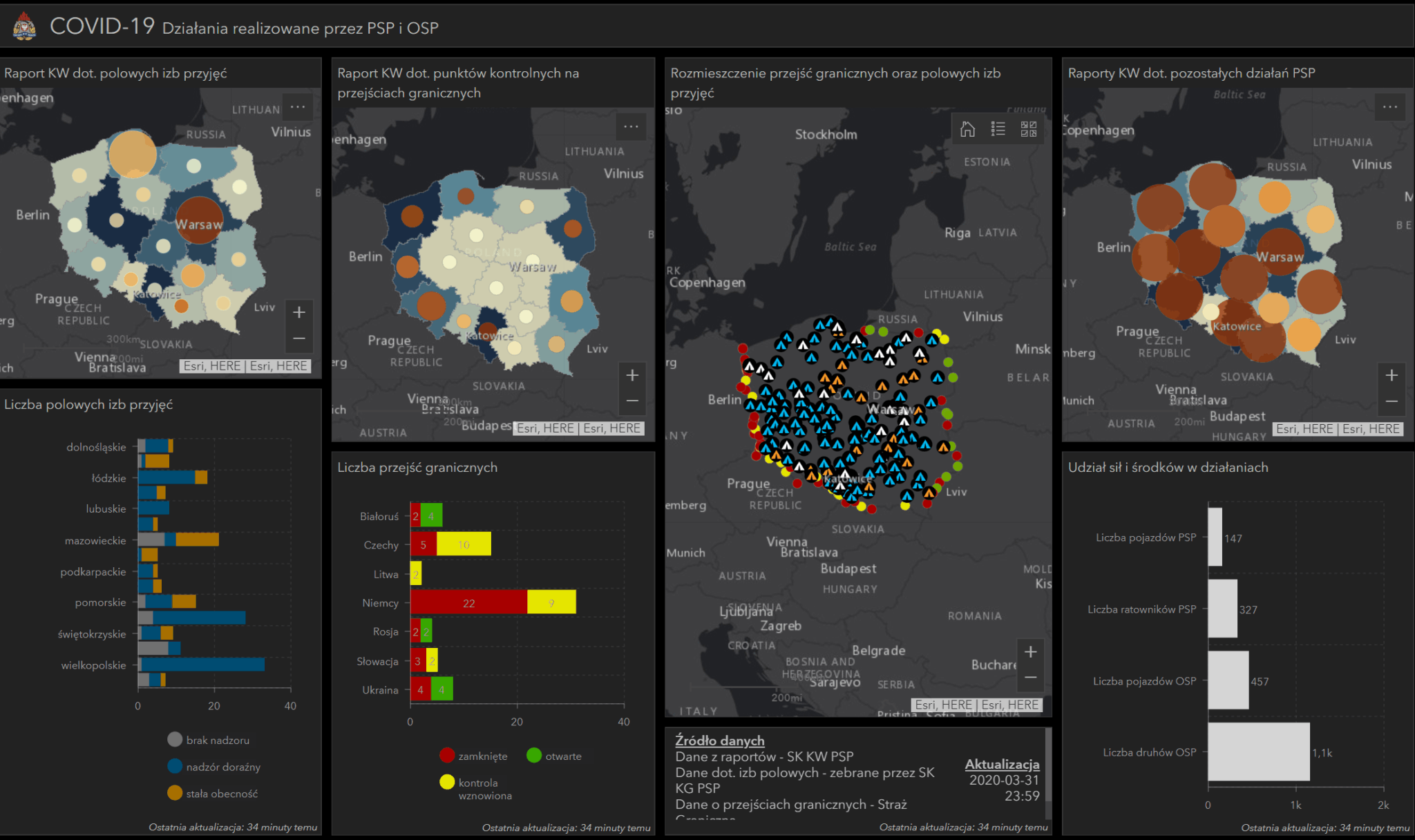Open the ellipsis menu on pozostałych działań PSP panel
This screenshot has width=1415, height=840.
[x=1389, y=106]
